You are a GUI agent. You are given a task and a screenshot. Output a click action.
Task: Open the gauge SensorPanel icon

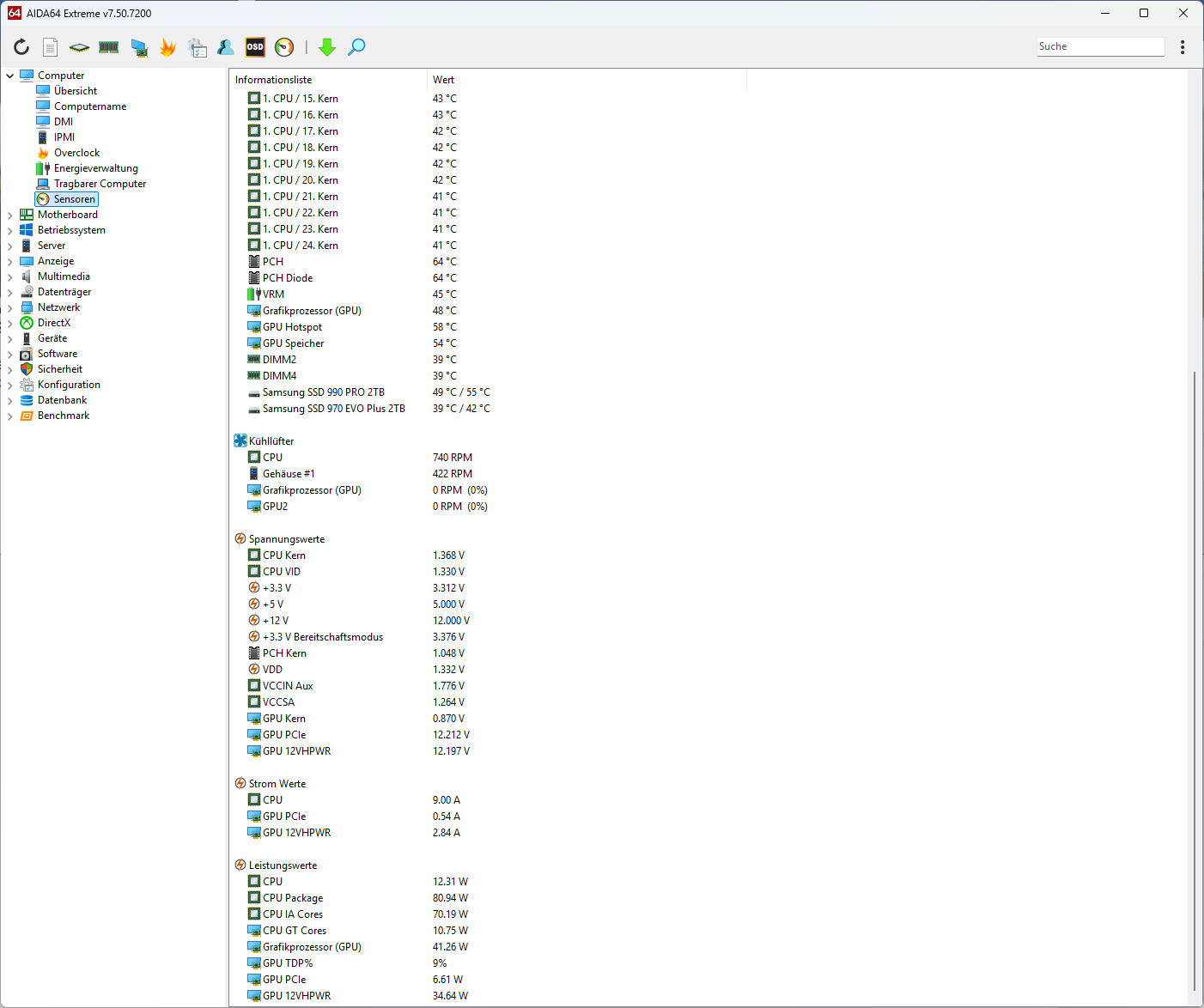tap(284, 47)
